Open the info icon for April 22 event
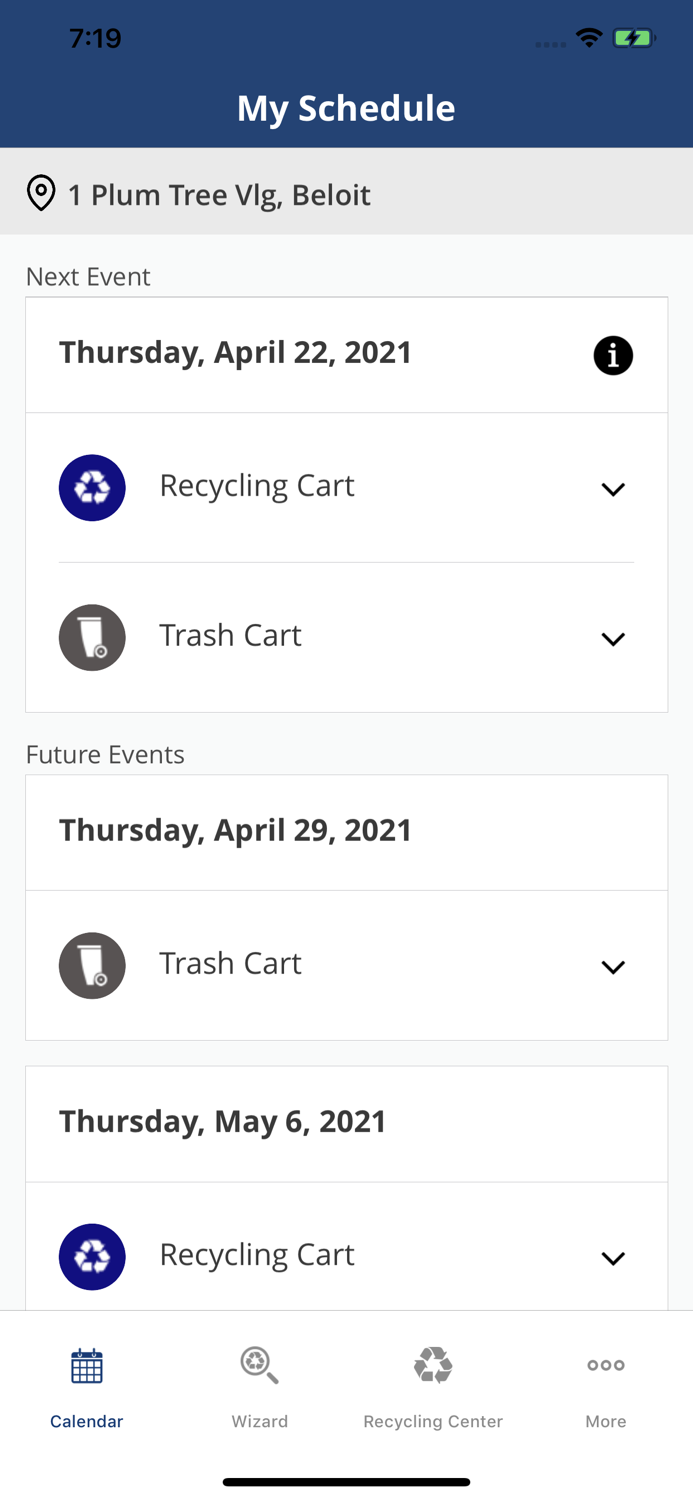The height and width of the screenshot is (1500, 693). tap(614, 355)
